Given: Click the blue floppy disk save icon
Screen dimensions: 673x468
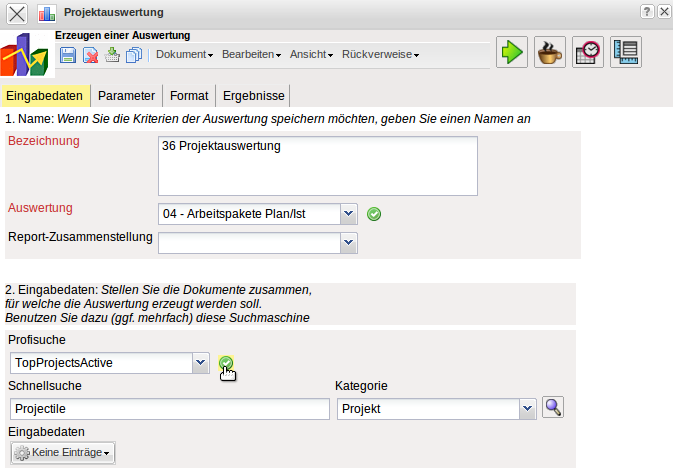Looking at the screenshot, I should click(68, 55).
